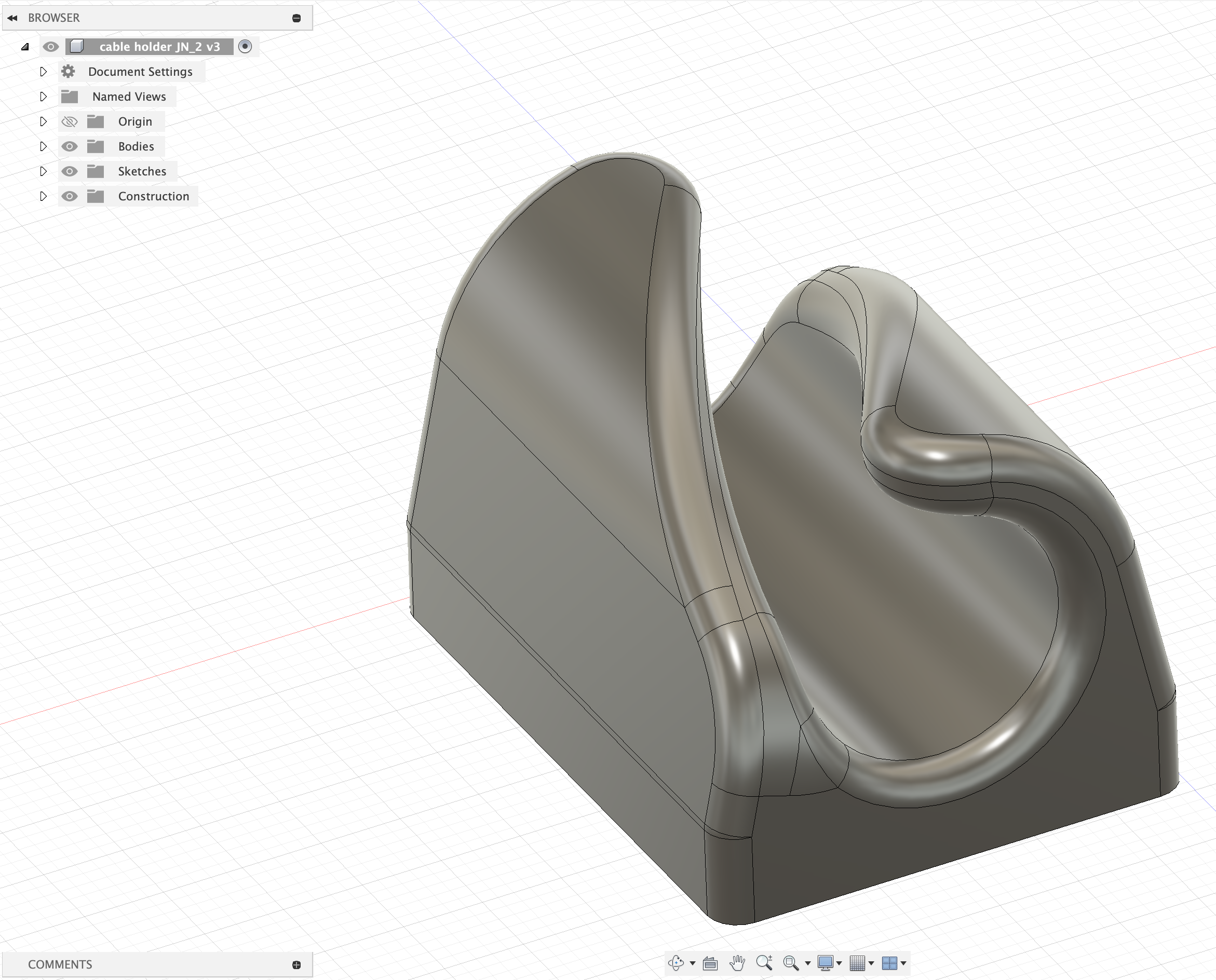Image resolution: width=1216 pixels, height=980 pixels.
Task: Hide the Bodies folder via eye icon
Action: point(70,146)
